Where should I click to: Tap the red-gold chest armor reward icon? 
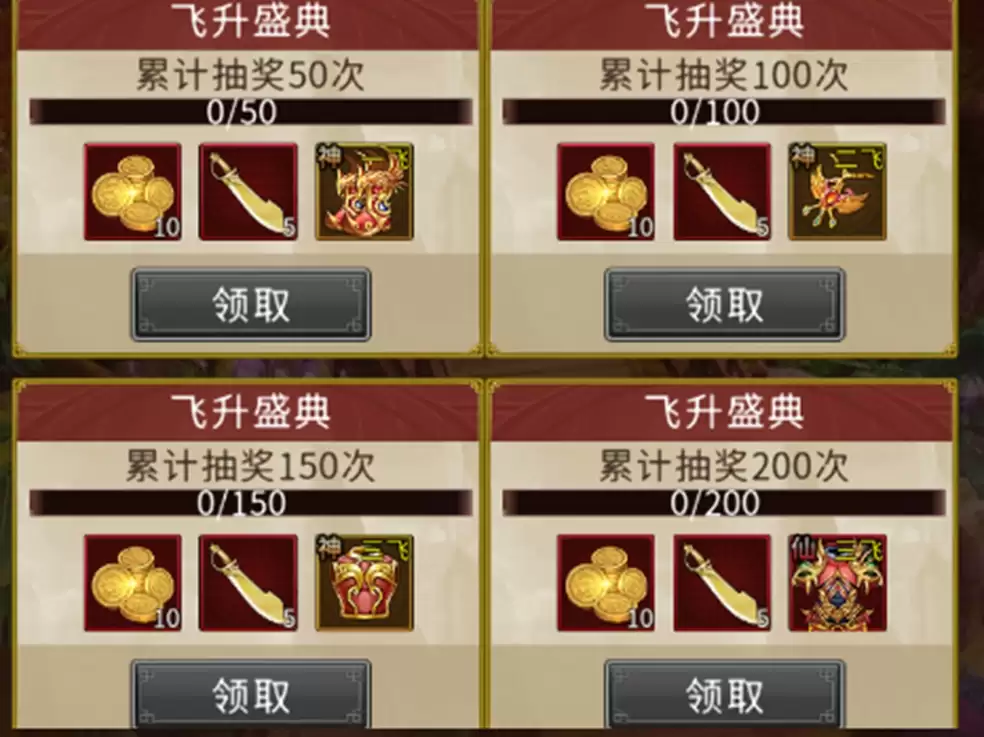365,583
